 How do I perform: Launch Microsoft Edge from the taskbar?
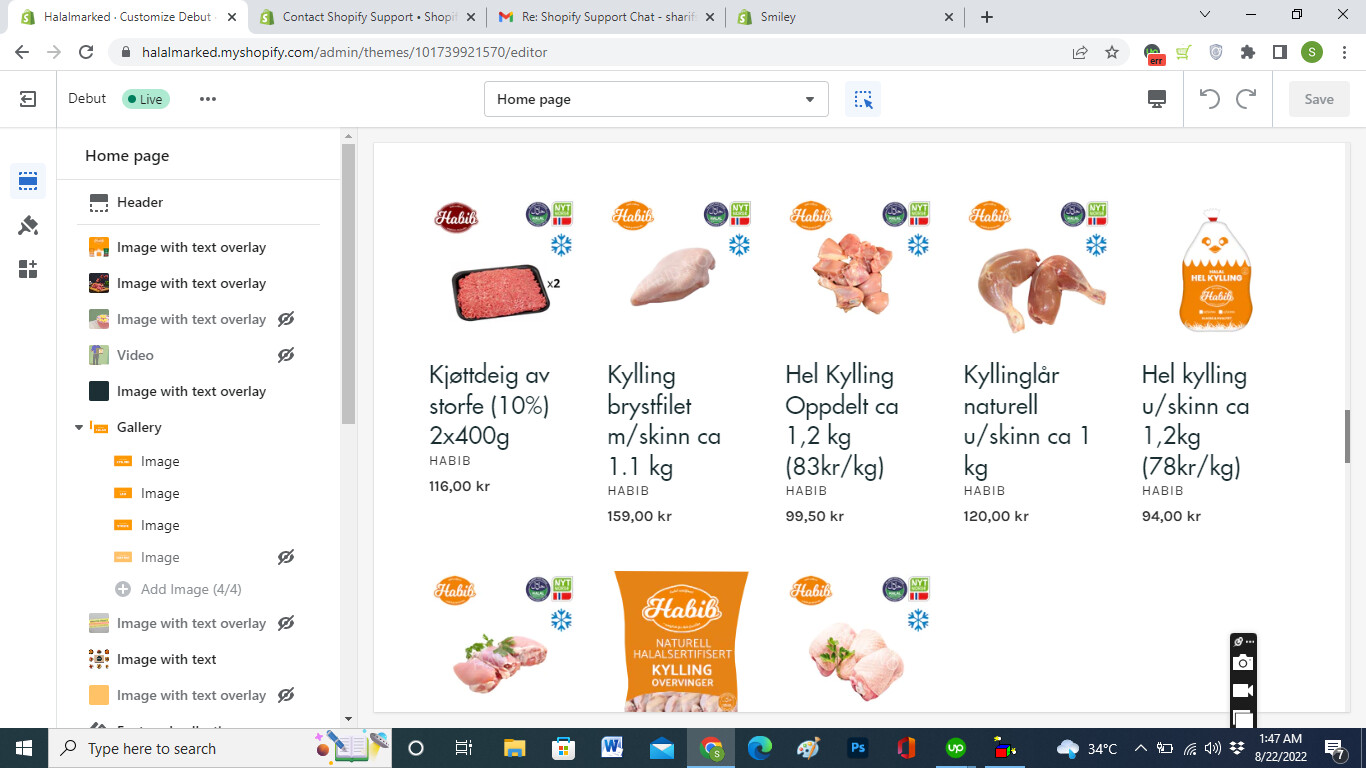[x=760, y=748]
